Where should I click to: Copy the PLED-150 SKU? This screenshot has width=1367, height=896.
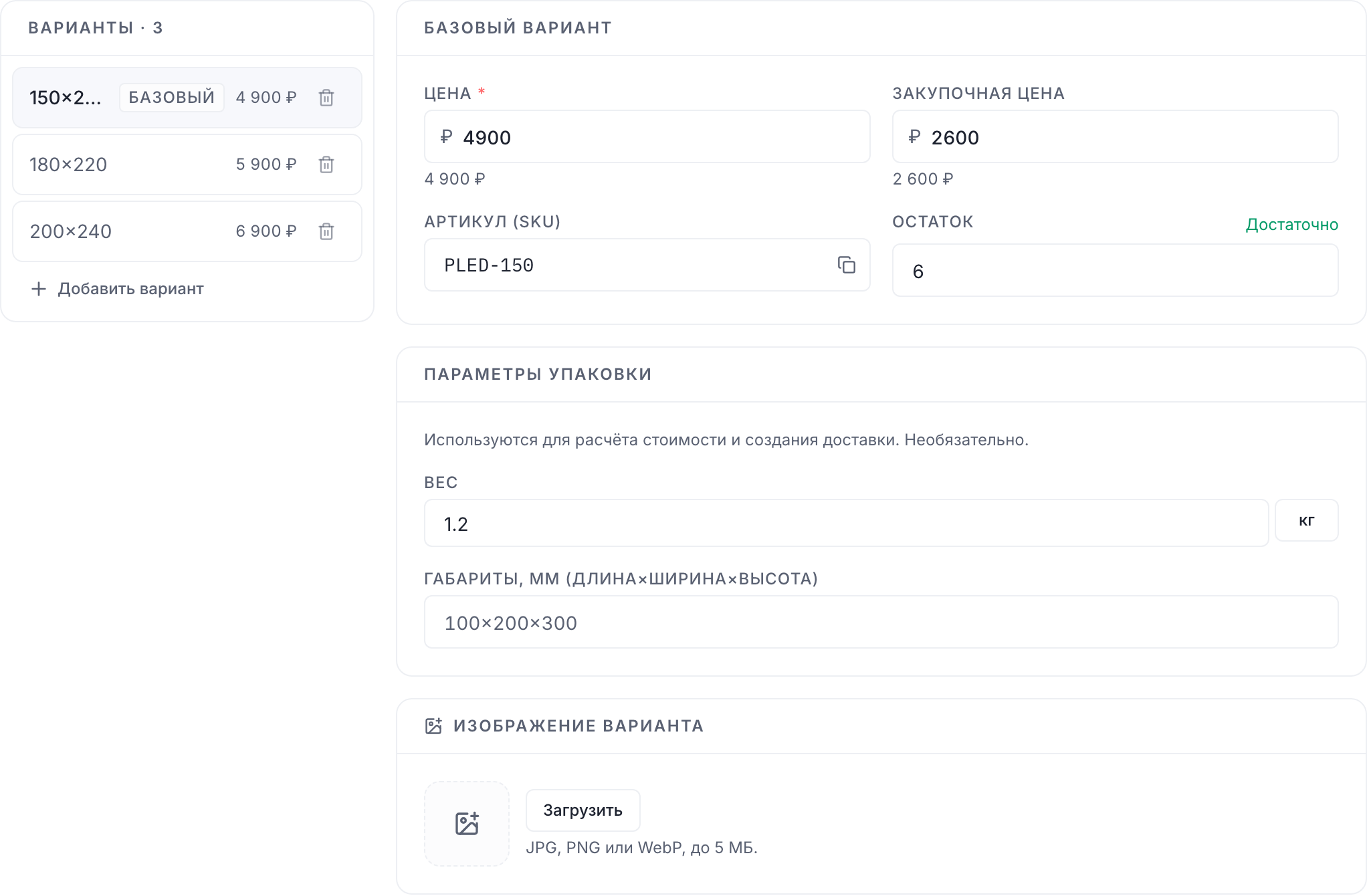coord(847,265)
